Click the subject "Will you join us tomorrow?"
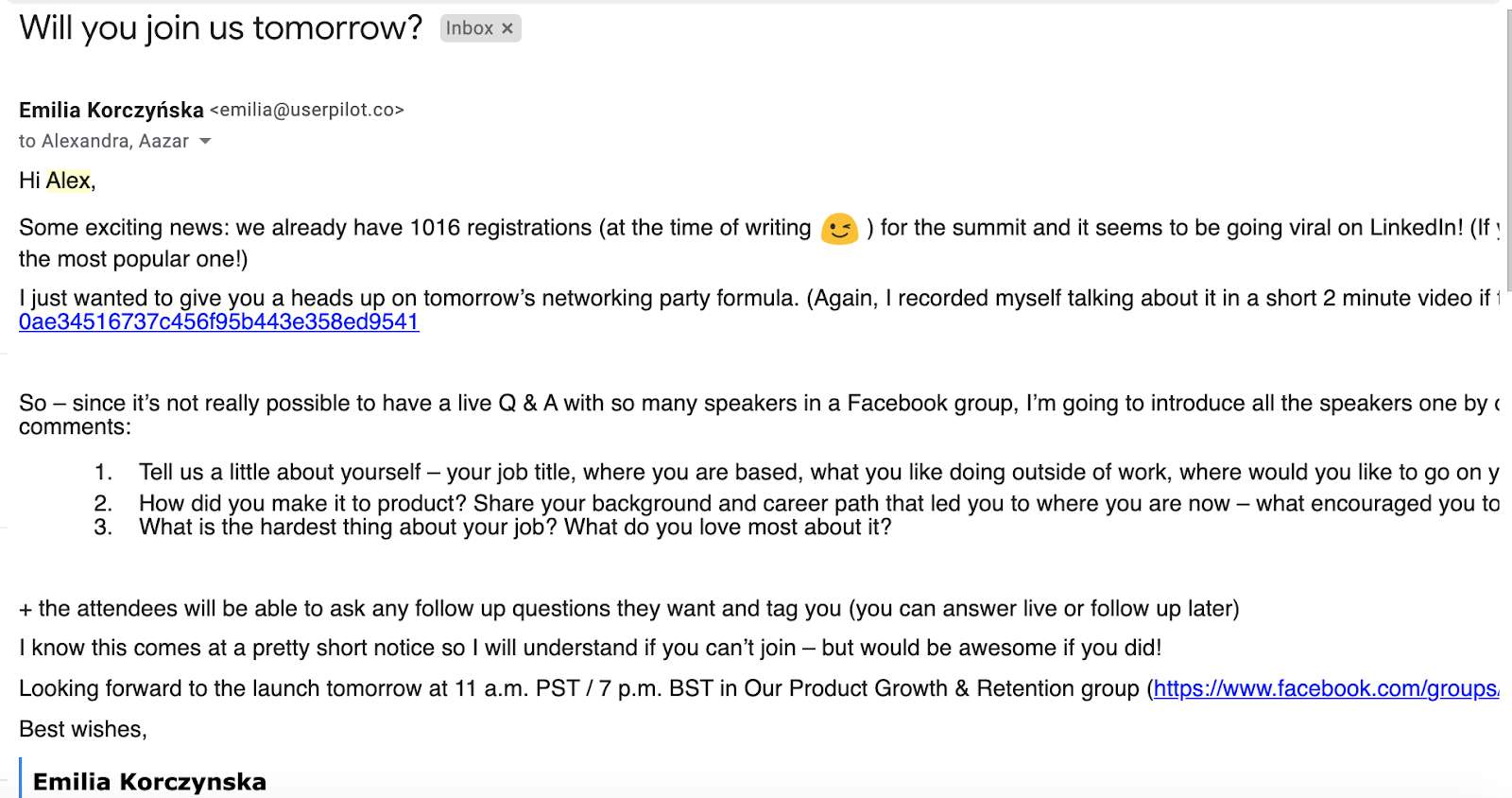1512x798 pixels. pos(220,27)
